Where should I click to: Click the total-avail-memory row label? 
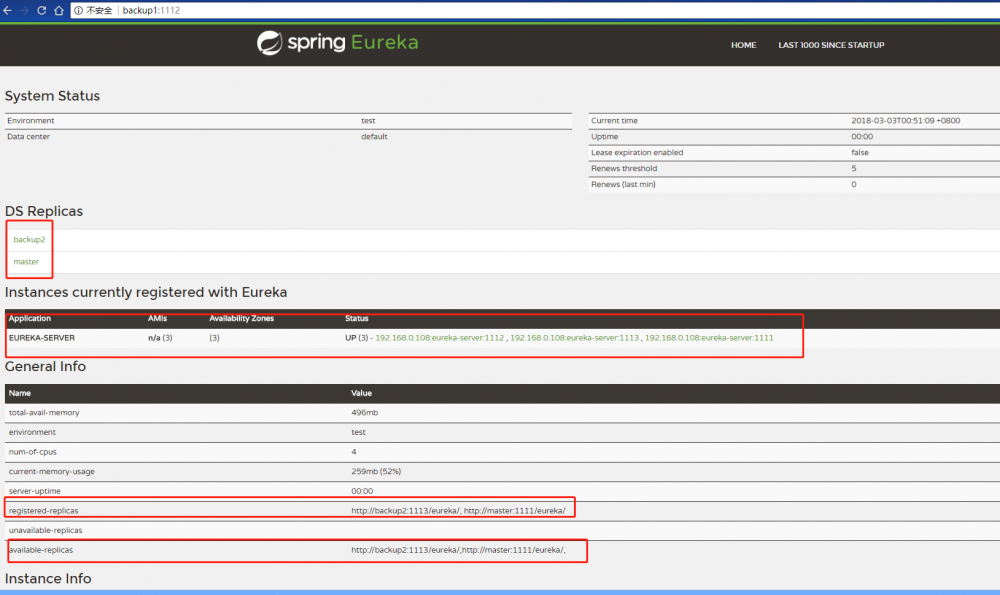44,413
